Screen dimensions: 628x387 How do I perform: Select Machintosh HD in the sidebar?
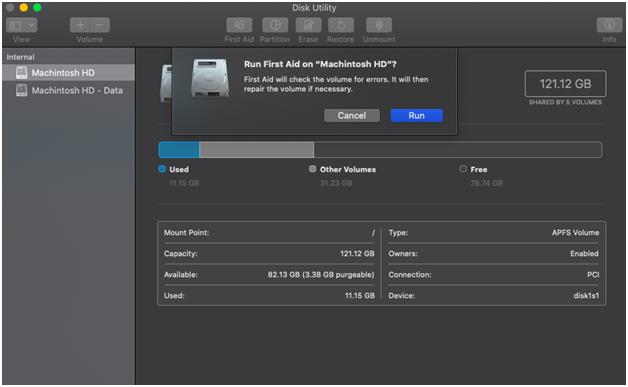68,73
